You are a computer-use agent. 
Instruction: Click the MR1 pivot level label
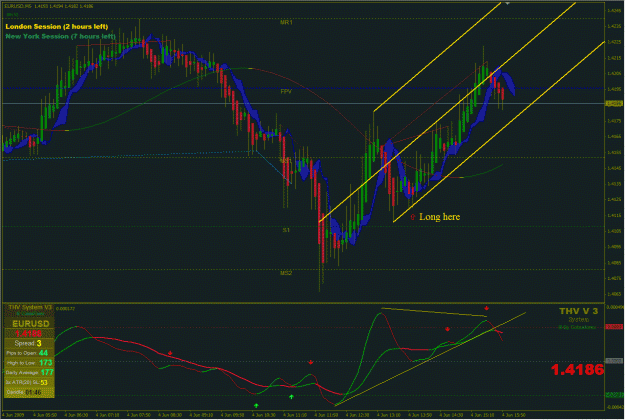[x=286, y=23]
